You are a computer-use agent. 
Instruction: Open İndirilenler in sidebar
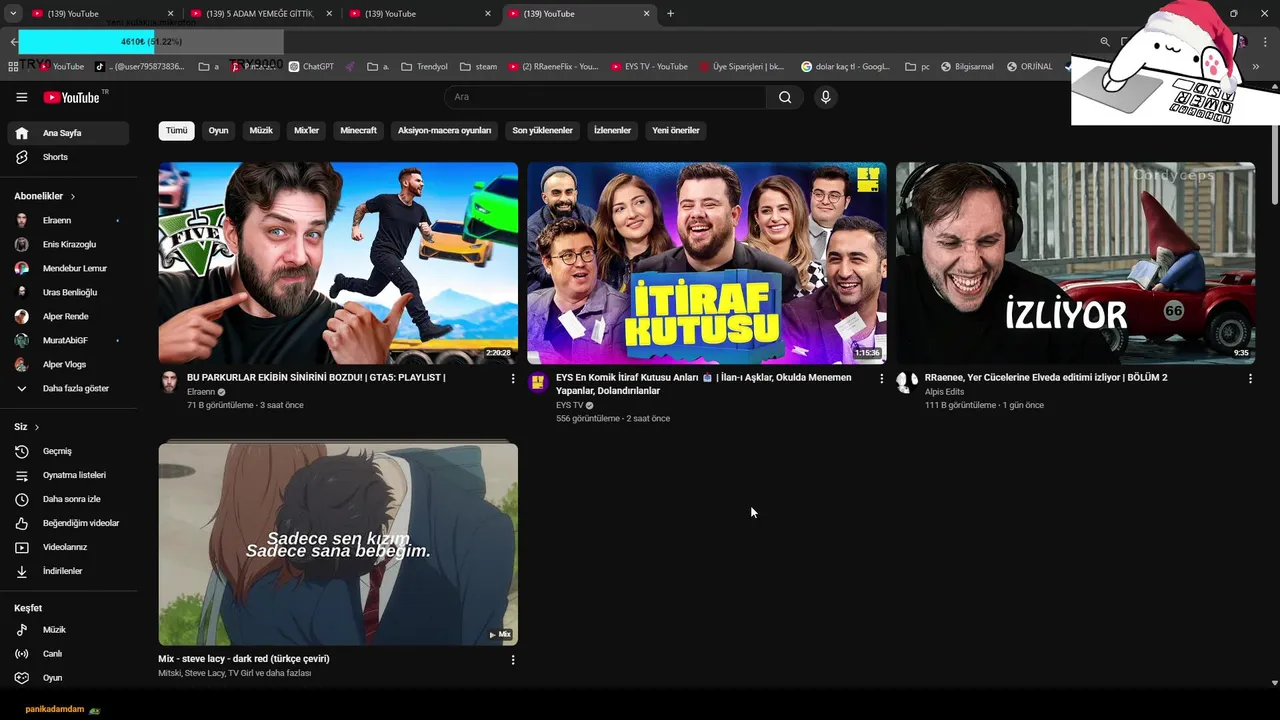click(x=68, y=571)
